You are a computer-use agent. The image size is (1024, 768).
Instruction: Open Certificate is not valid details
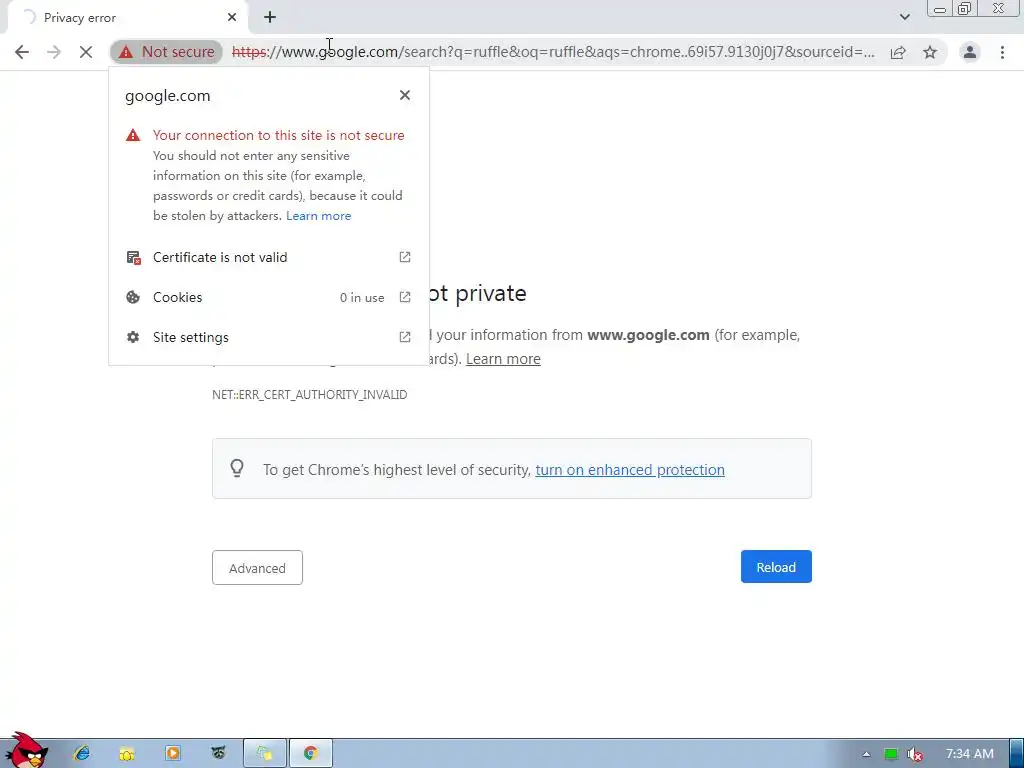[x=269, y=257]
